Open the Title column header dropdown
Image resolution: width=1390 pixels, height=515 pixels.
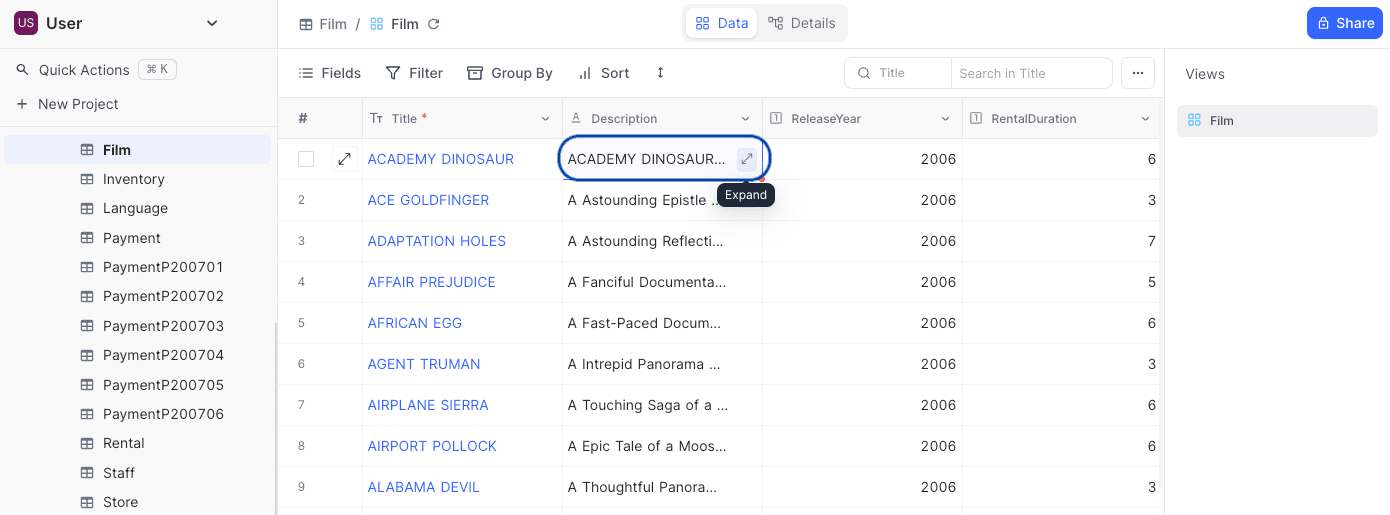(x=545, y=119)
